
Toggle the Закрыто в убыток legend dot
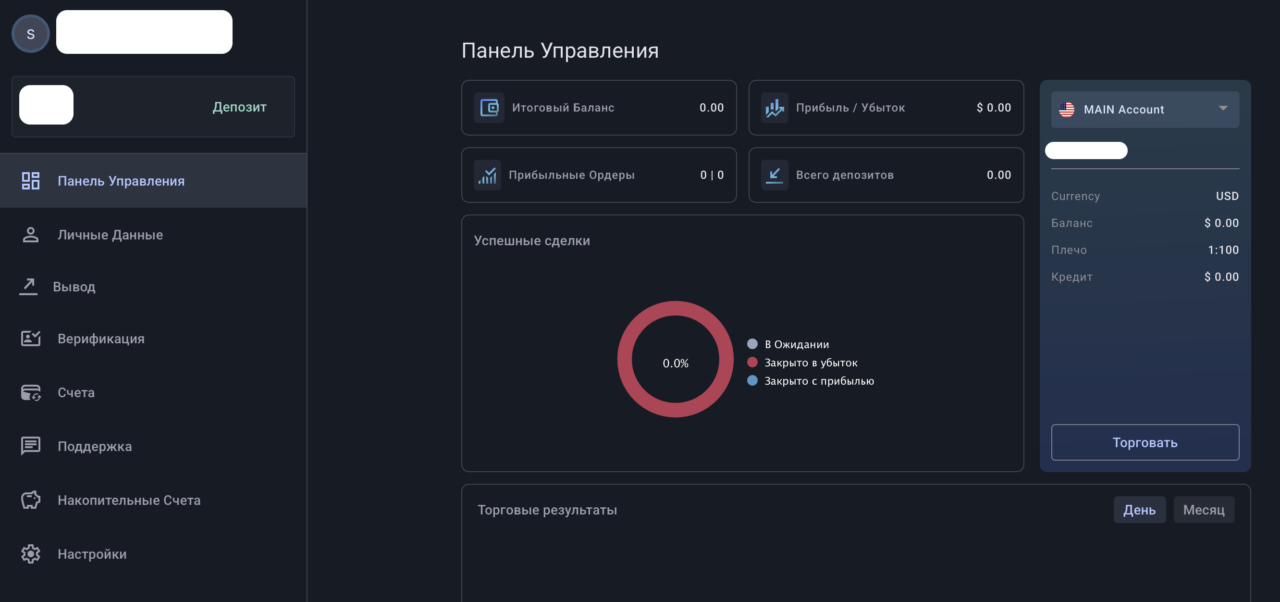click(x=752, y=363)
